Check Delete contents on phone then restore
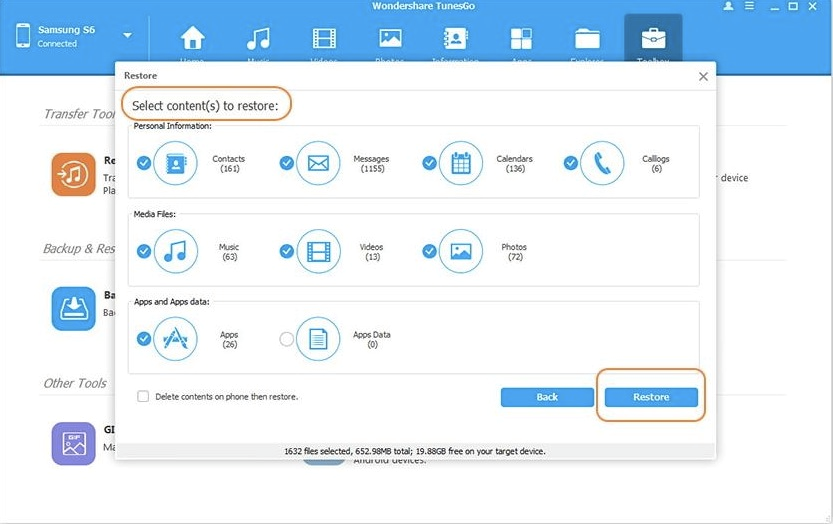Screen dimensions: 833x524 click(x=143, y=397)
